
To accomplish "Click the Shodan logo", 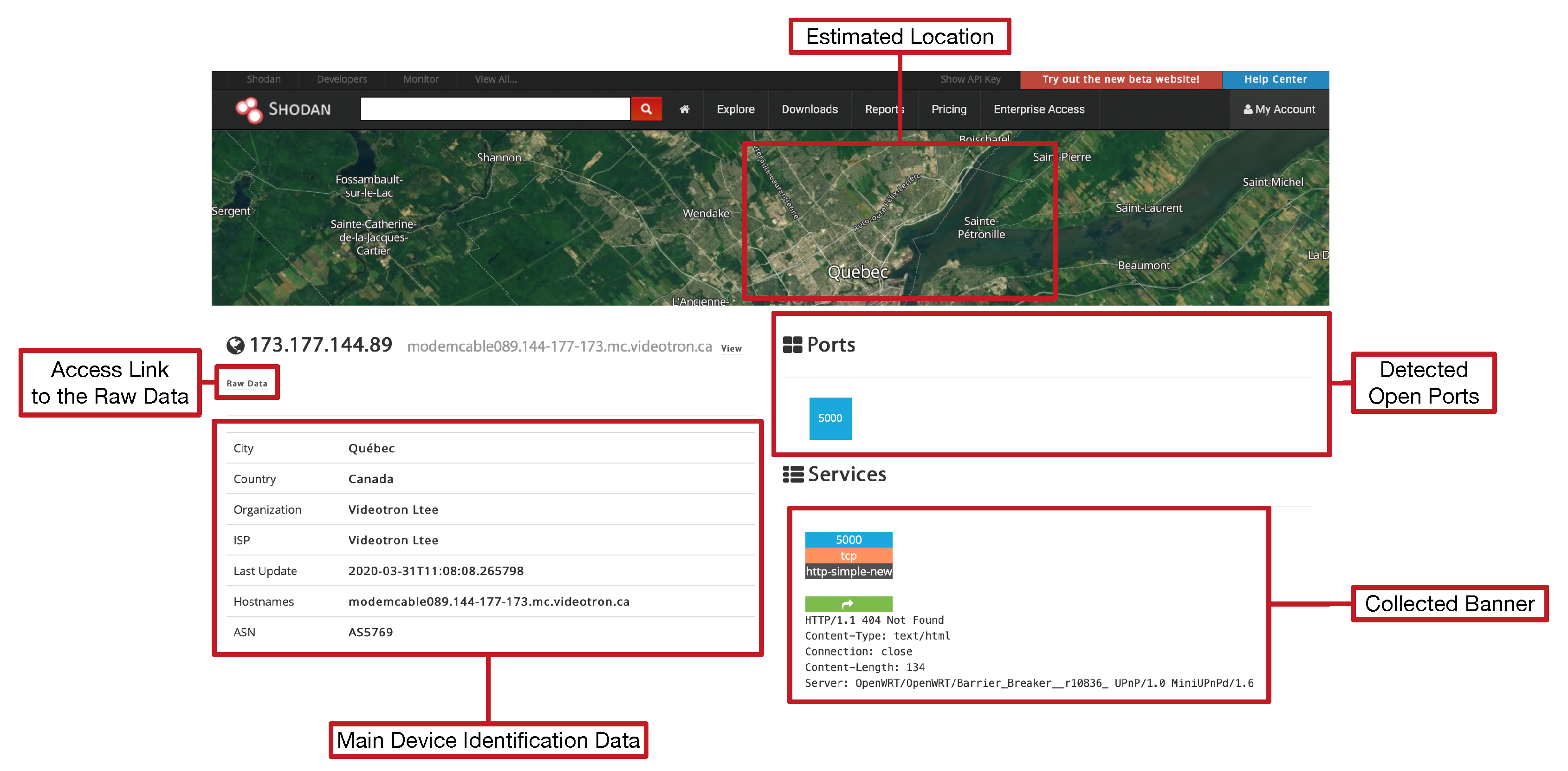I will tap(284, 110).
